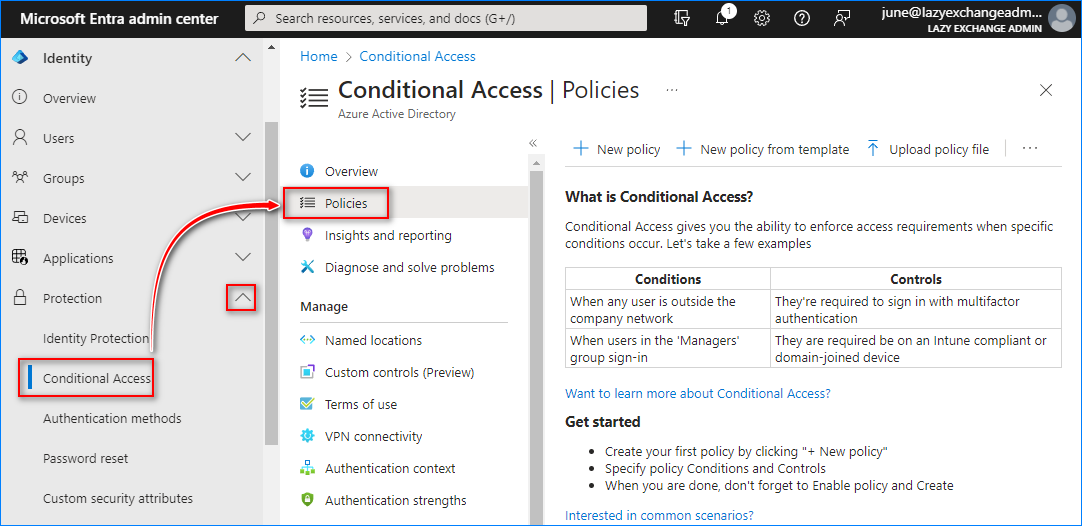Screen dimensions: 1082x526
Task: Open Identity Protection in sidebar
Action: [x=96, y=338]
